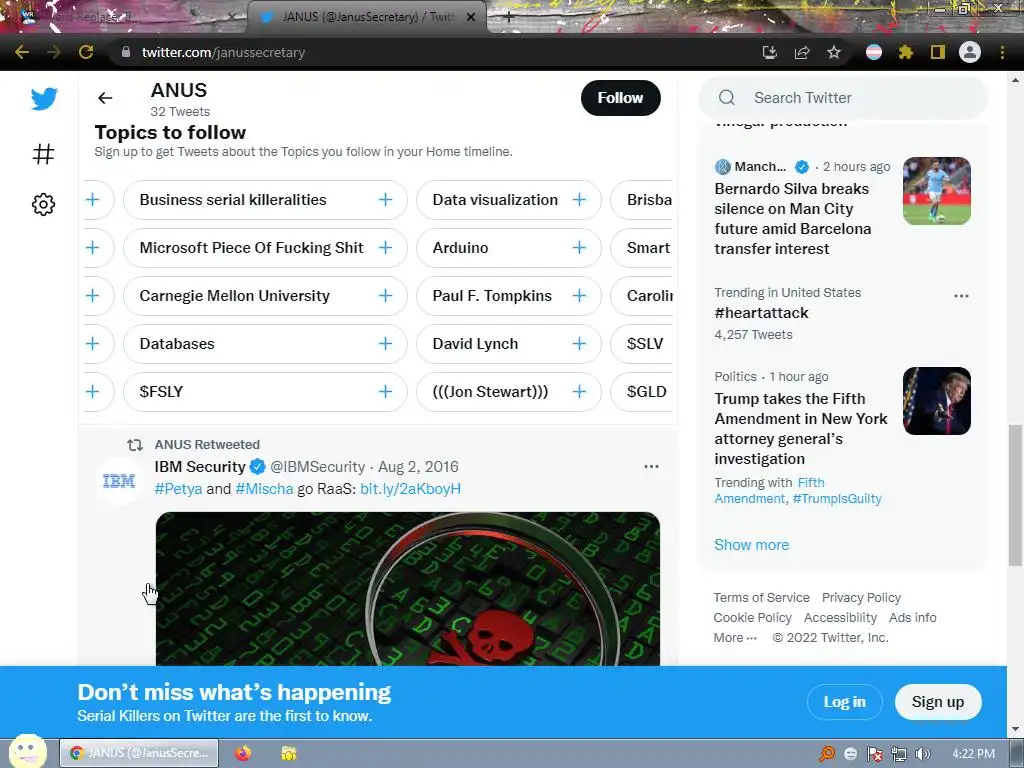Click the network icon in system tray

coord(899,754)
